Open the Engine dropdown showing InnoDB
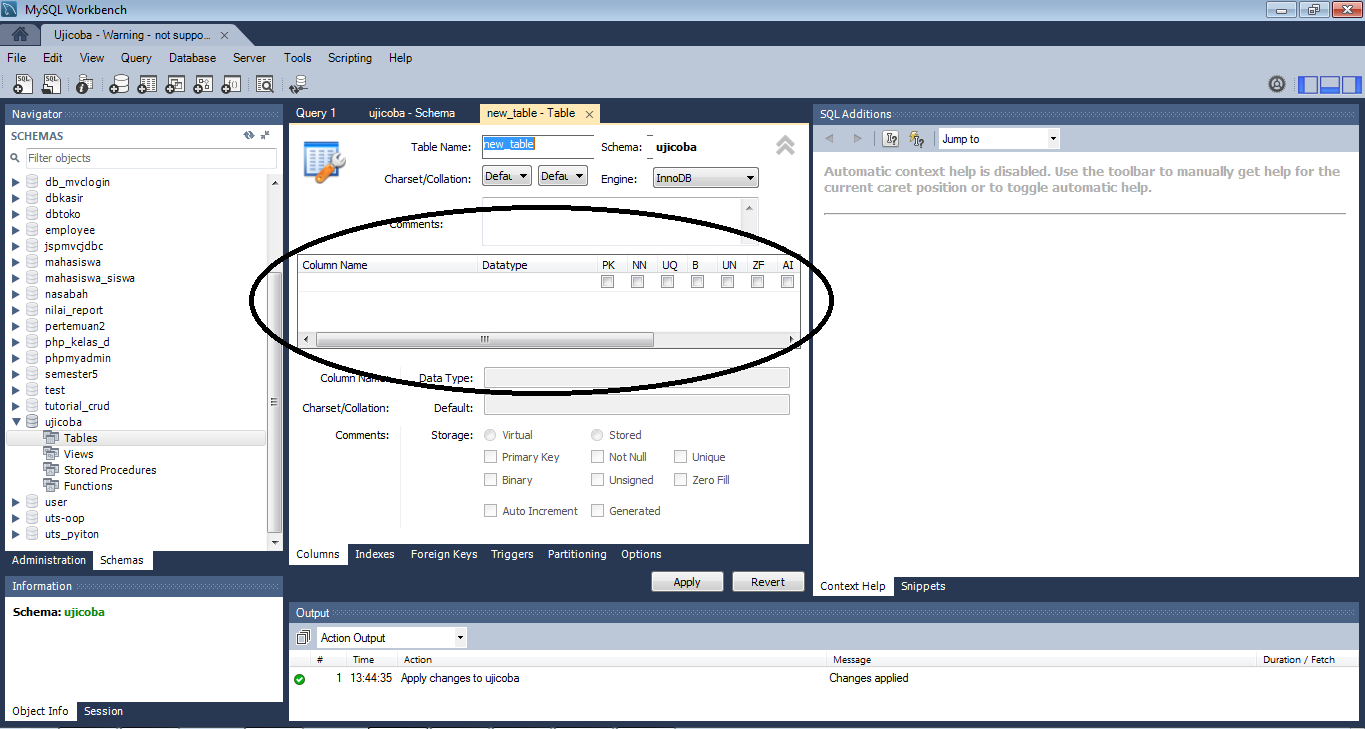The height and width of the screenshot is (729, 1365). click(x=705, y=177)
